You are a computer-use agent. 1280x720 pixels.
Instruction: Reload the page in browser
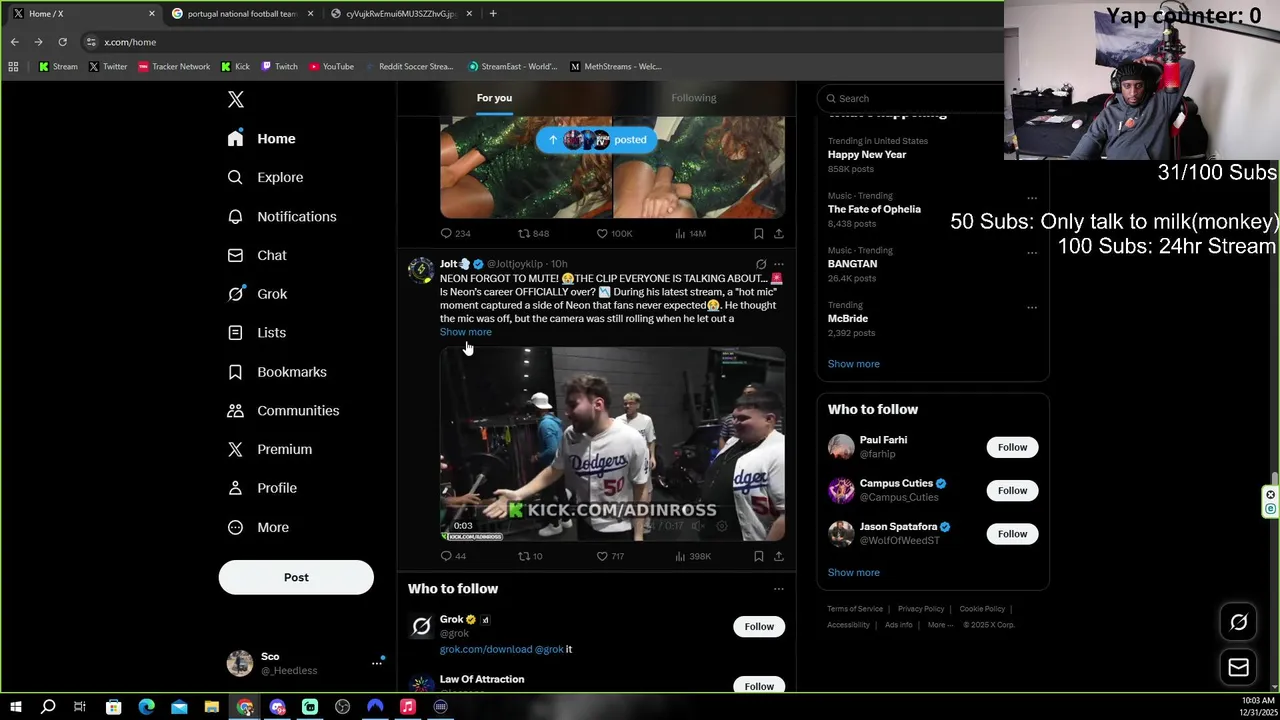[x=62, y=42]
